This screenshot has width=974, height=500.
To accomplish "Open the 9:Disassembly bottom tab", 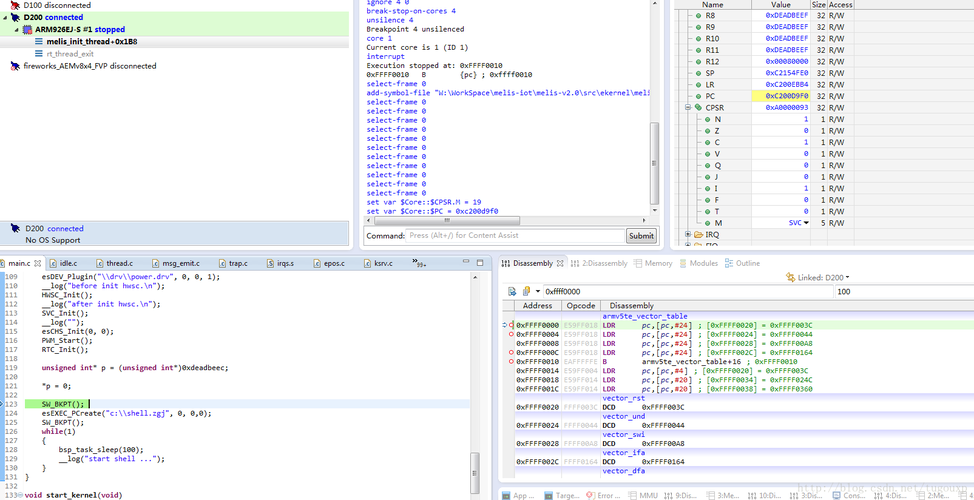I will click(681, 495).
